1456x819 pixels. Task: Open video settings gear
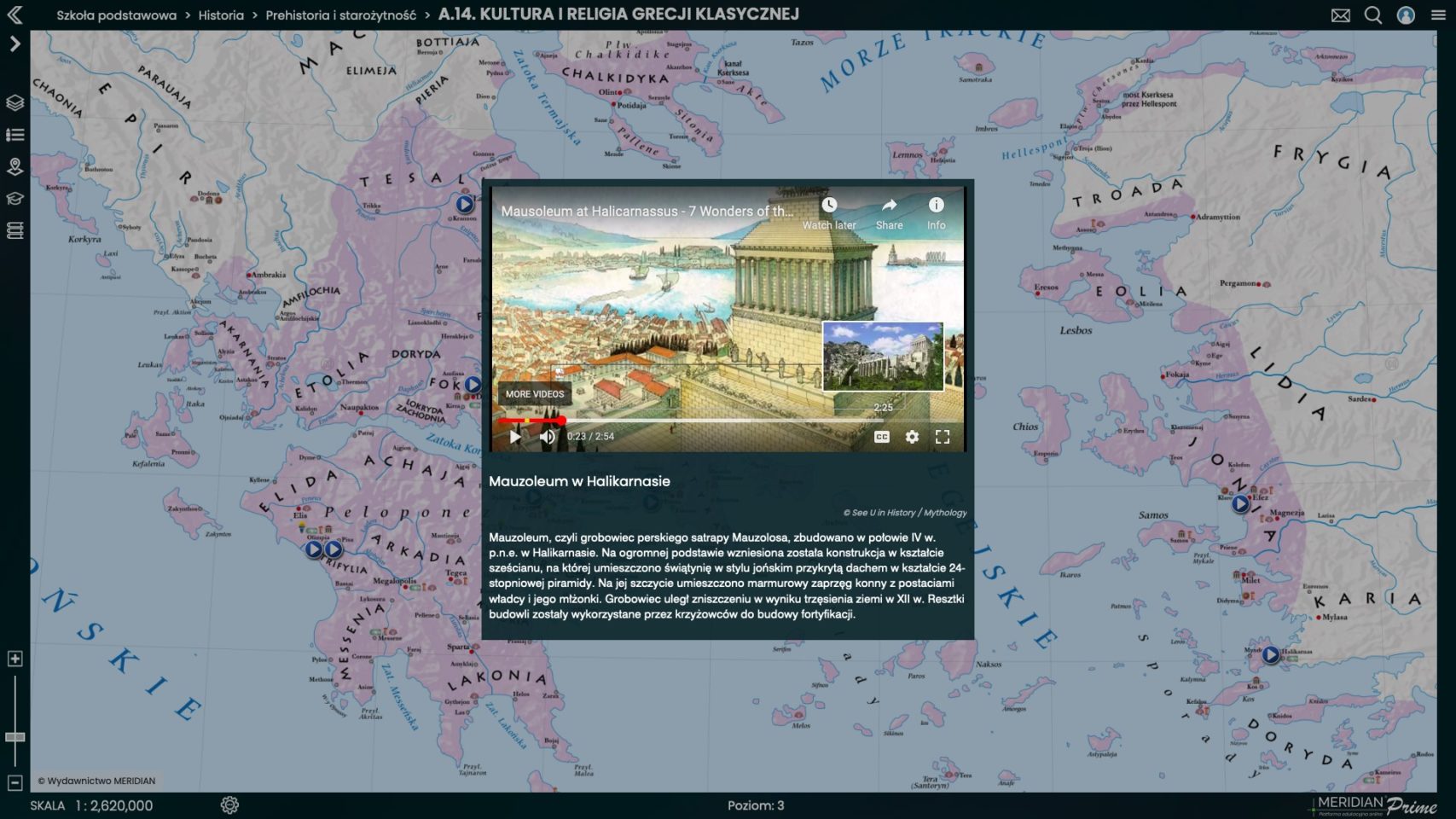pos(912,437)
